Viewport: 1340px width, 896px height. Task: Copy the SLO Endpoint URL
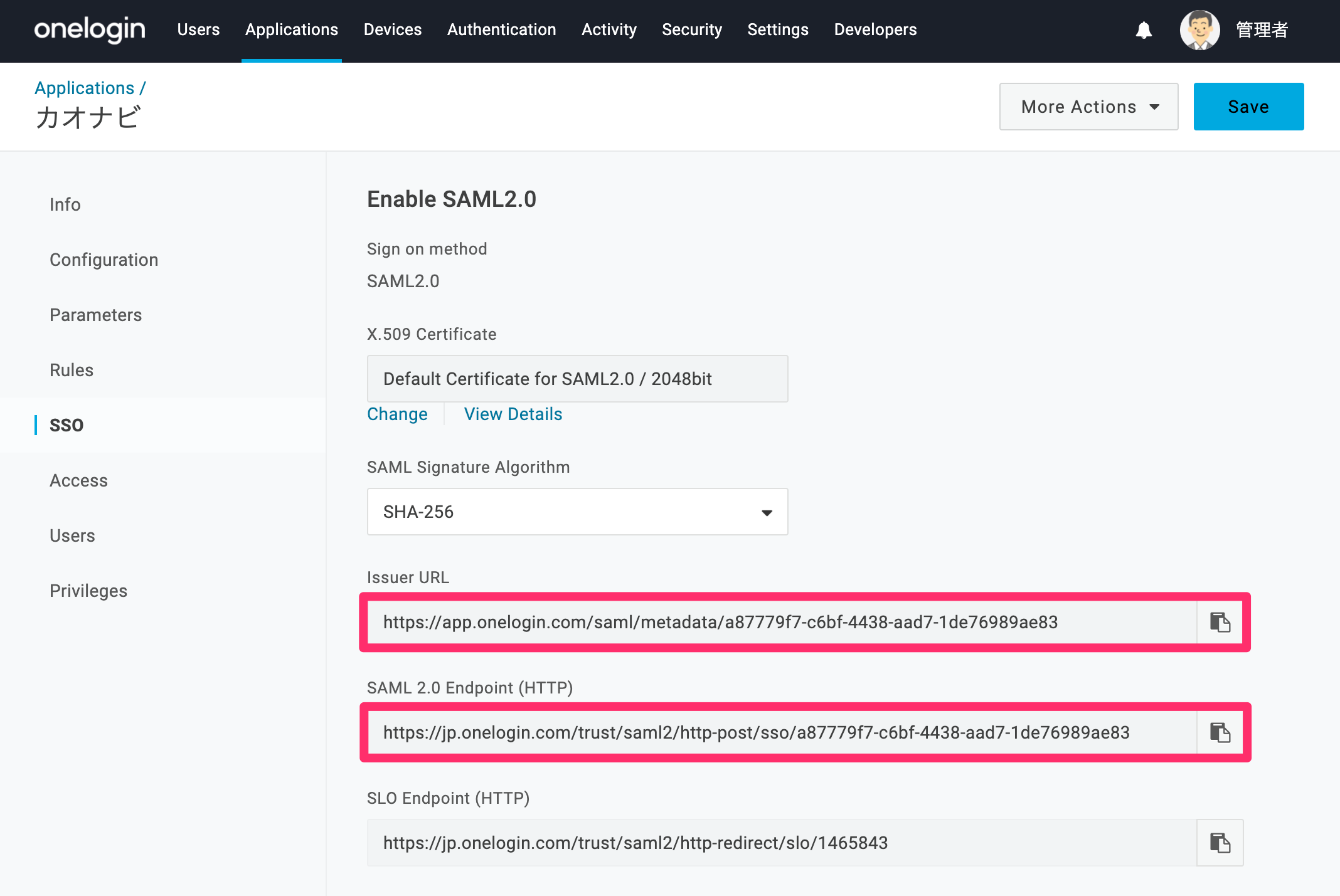1220,843
